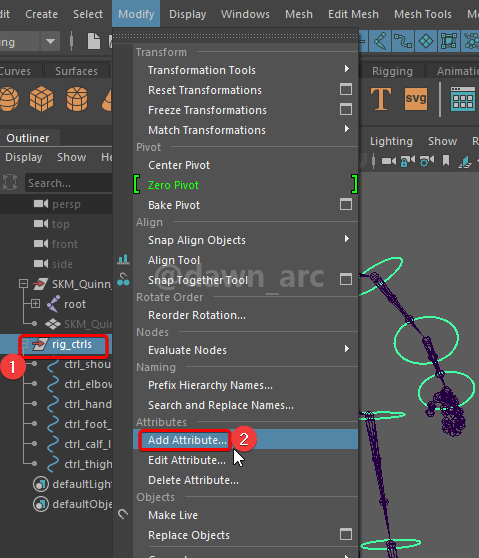This screenshot has height=558, width=479.
Task: Choose Delete Attribute... menu entry
Action: coord(246,480)
